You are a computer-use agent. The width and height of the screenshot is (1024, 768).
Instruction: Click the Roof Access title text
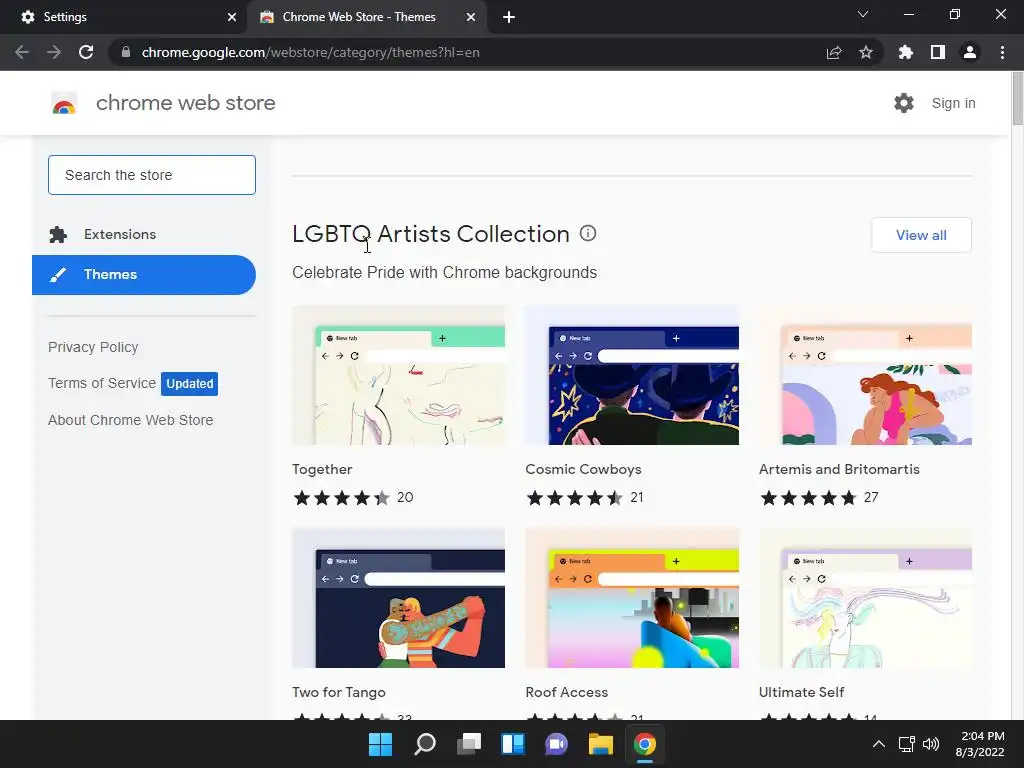pos(567,692)
